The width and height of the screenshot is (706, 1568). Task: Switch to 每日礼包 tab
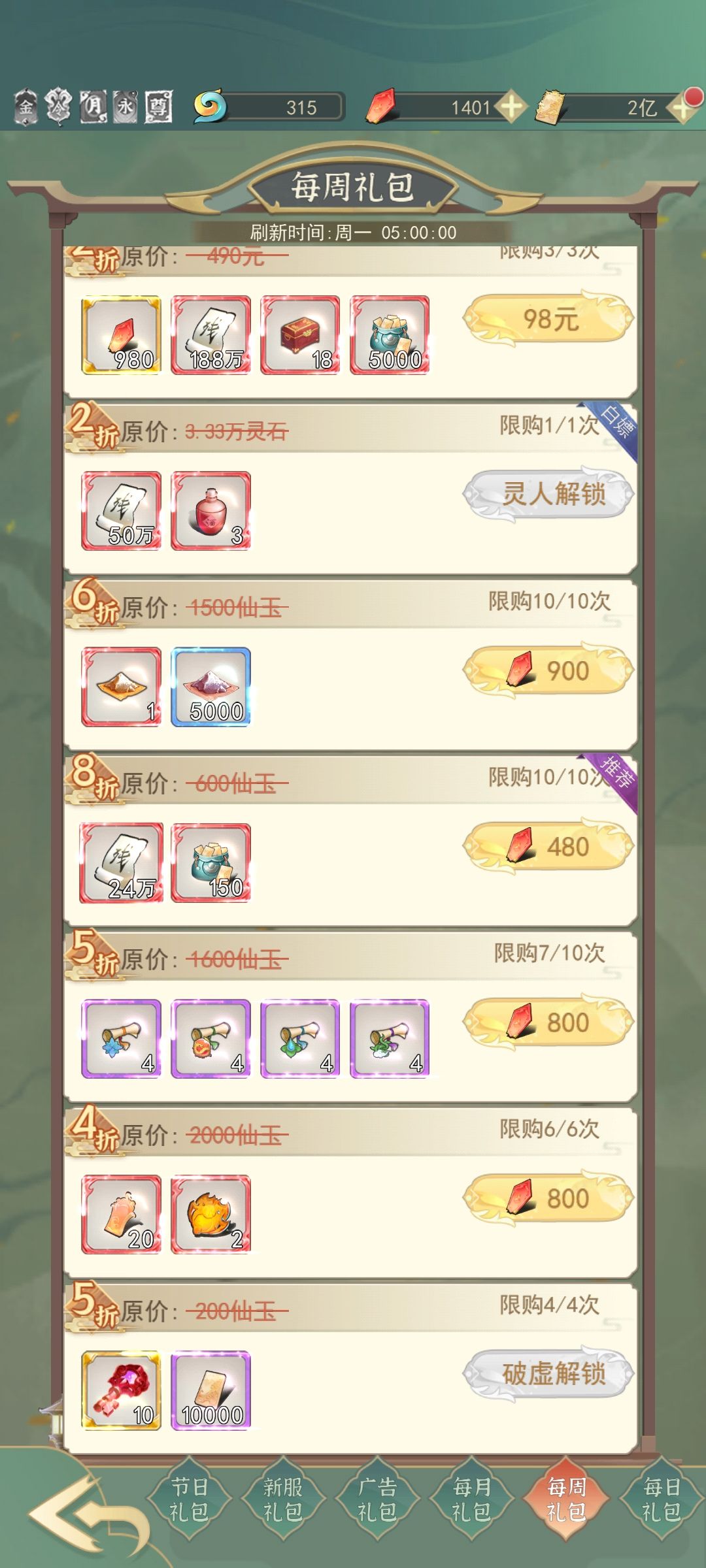[662, 1499]
